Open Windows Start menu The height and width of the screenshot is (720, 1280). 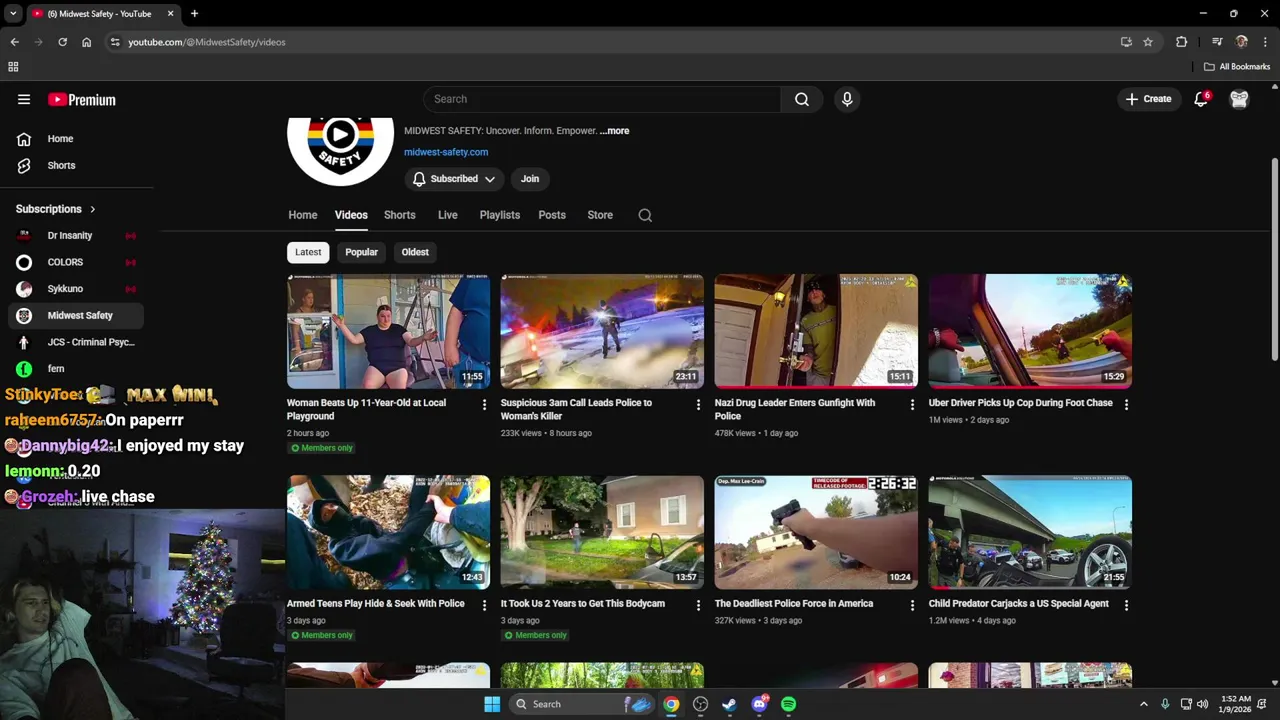click(492, 704)
